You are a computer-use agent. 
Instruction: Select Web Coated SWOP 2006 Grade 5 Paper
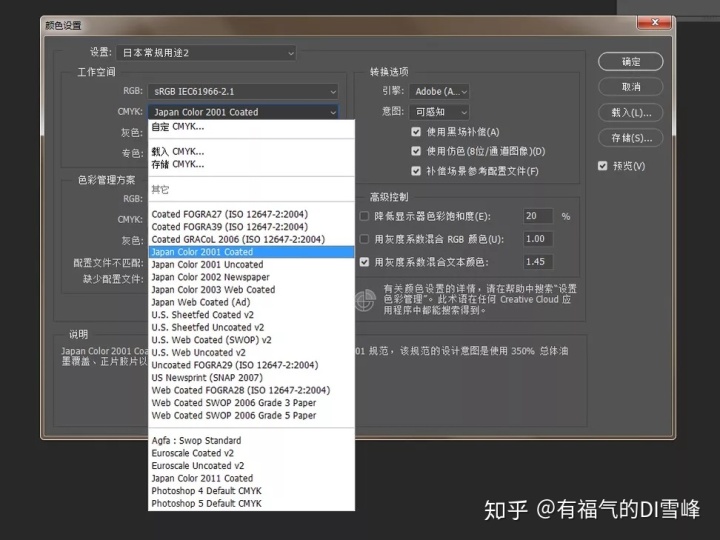(251, 416)
